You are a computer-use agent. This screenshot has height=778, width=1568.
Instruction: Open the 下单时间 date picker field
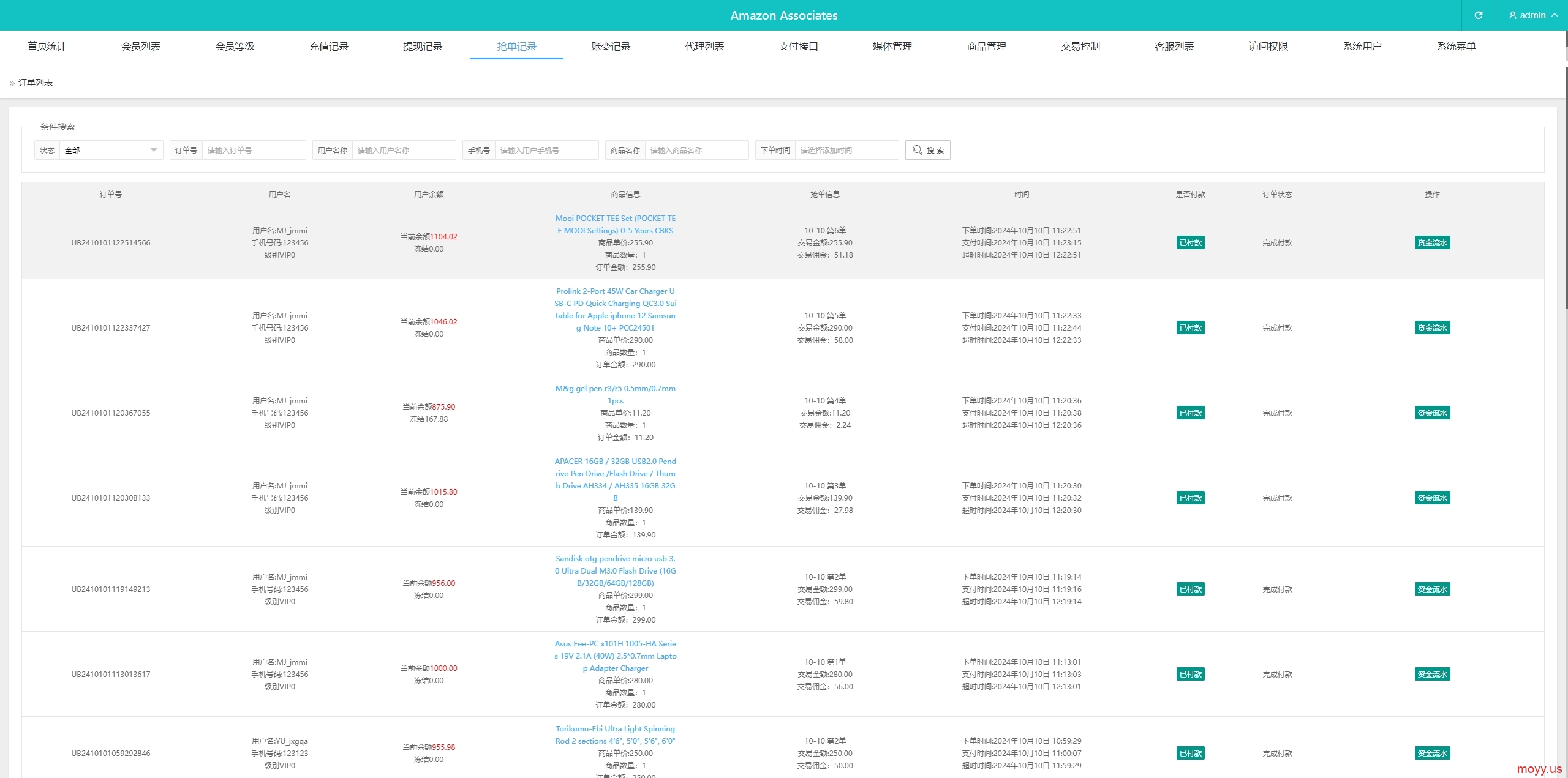pyautogui.click(x=846, y=150)
